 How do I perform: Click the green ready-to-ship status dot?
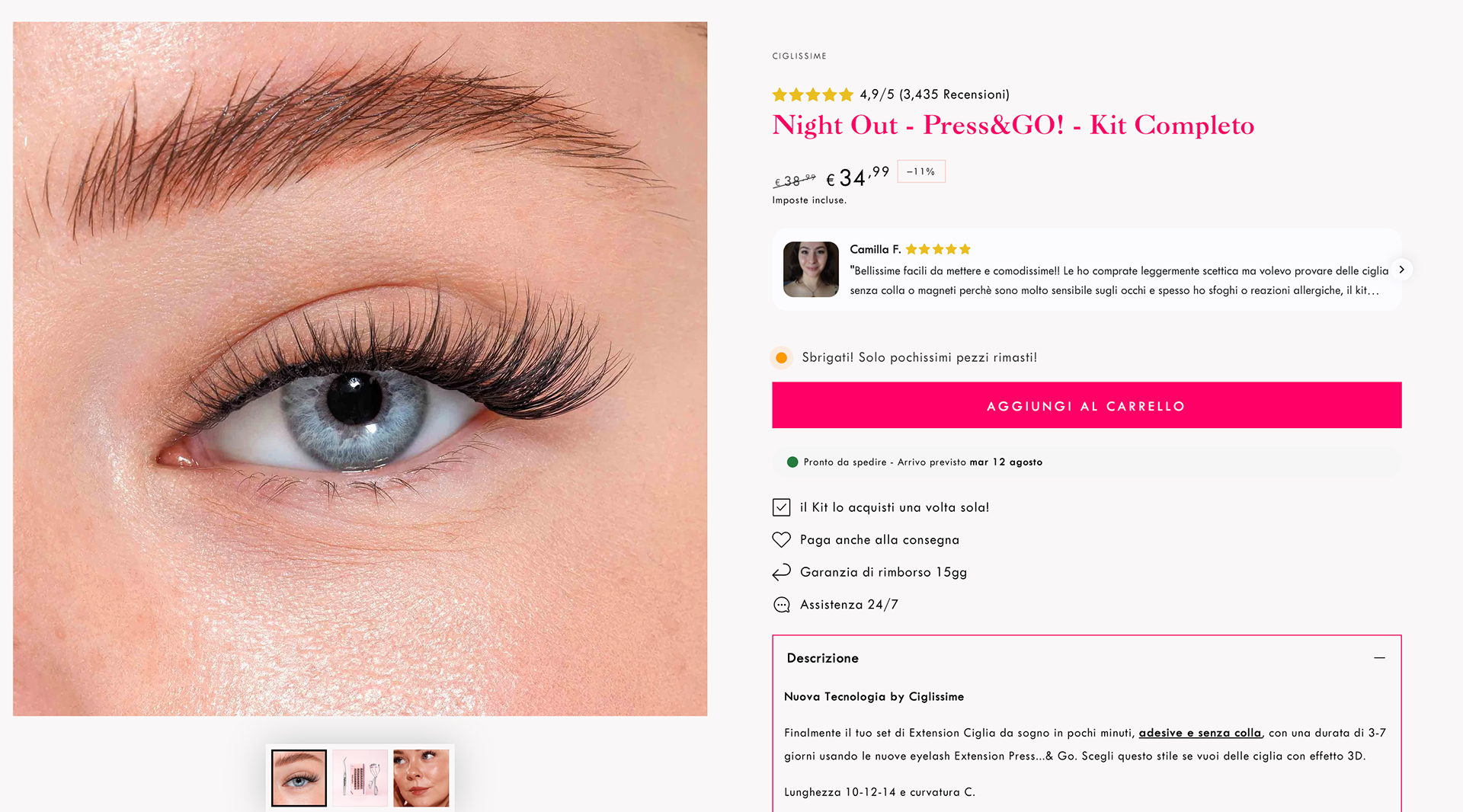792,462
